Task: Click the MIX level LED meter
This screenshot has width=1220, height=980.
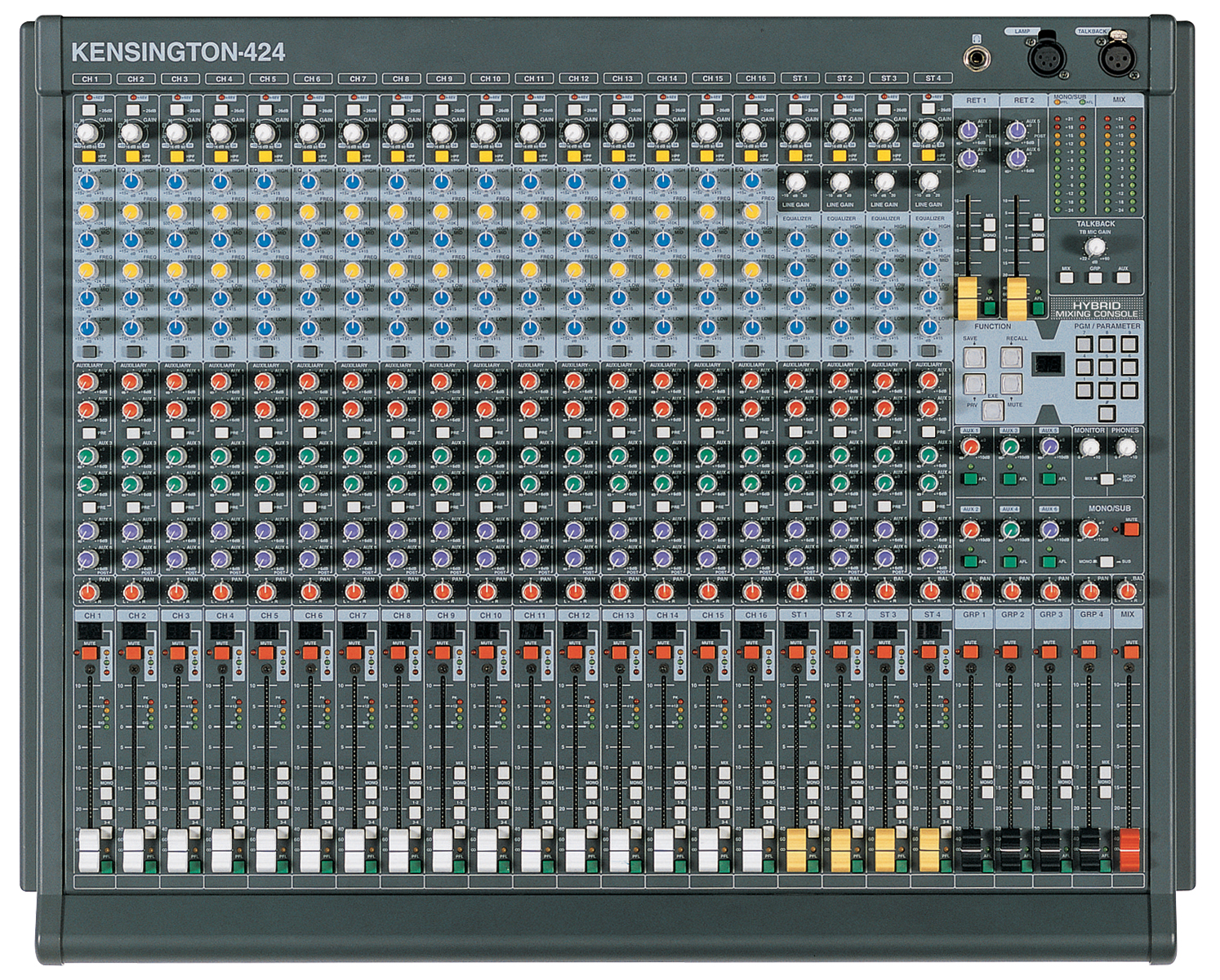Action: coord(1119,165)
